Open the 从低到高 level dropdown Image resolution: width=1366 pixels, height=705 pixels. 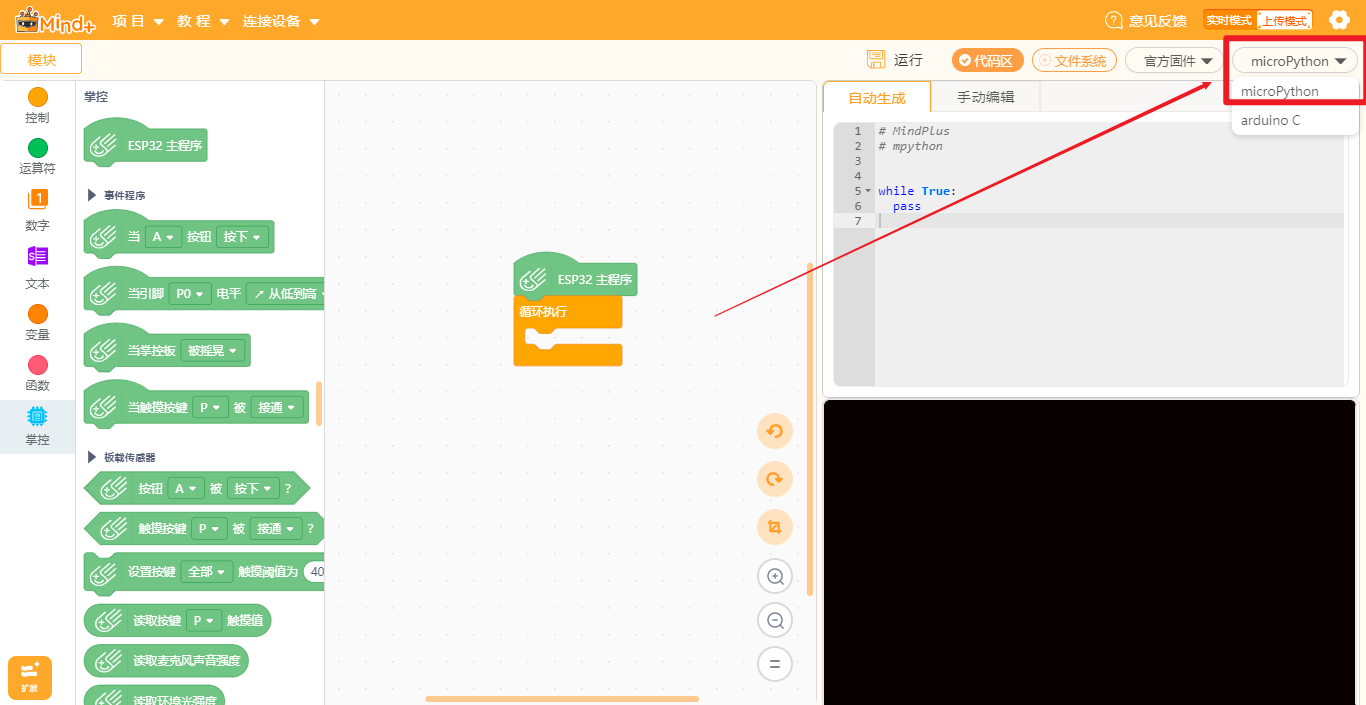click(287, 294)
